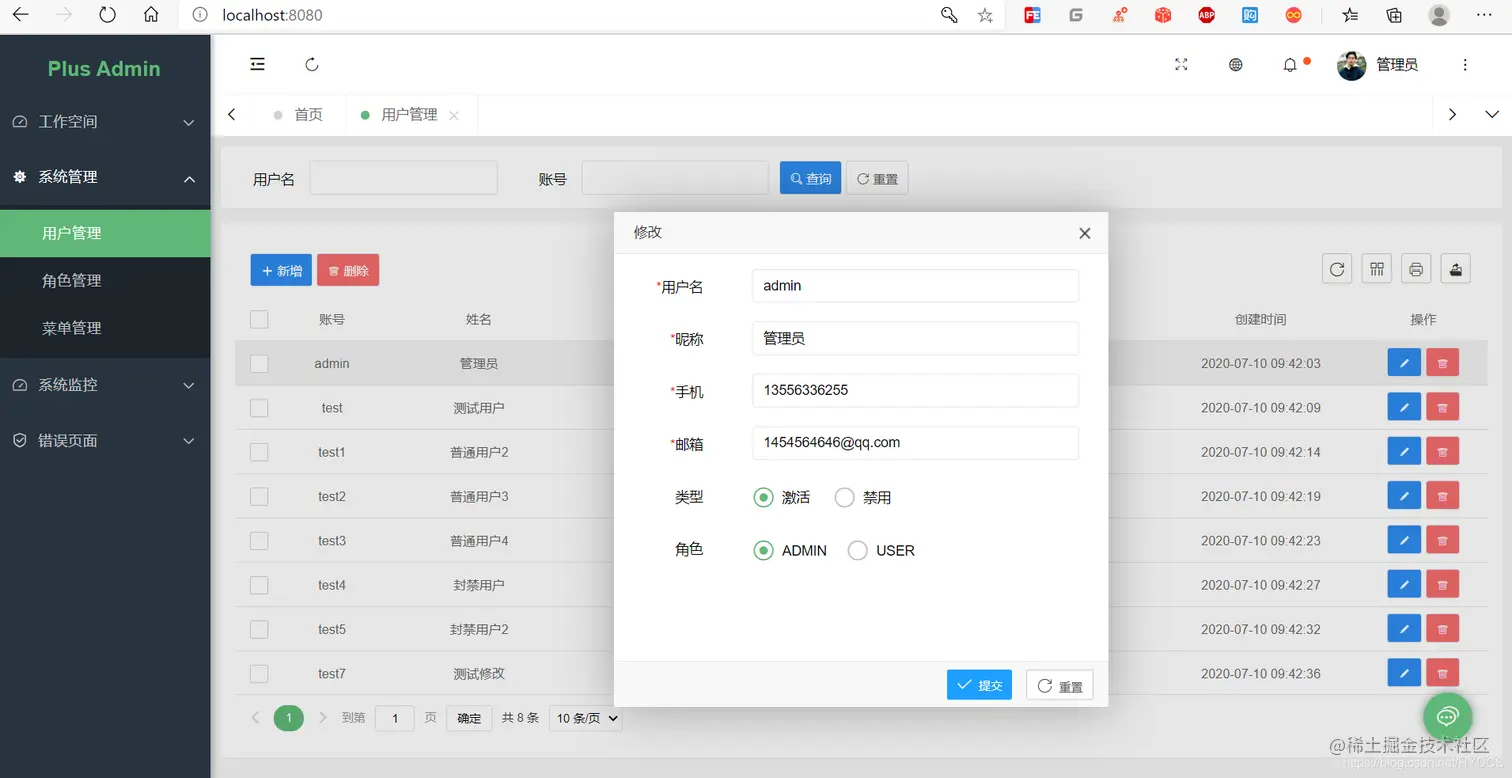Image resolution: width=1512 pixels, height=778 pixels.
Task: Open notifications via the bell icon
Action: 1290,64
